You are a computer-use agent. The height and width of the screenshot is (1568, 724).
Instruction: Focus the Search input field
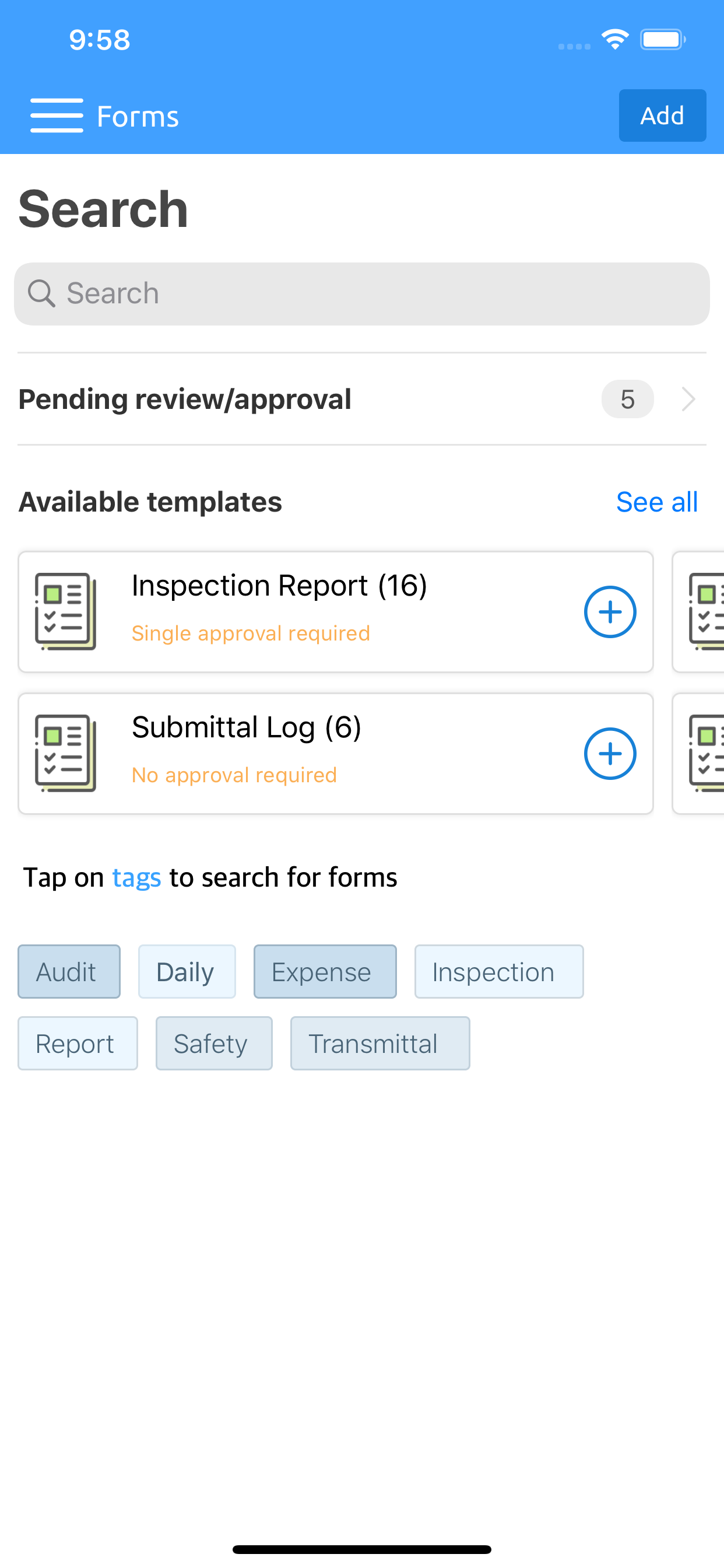click(x=362, y=294)
